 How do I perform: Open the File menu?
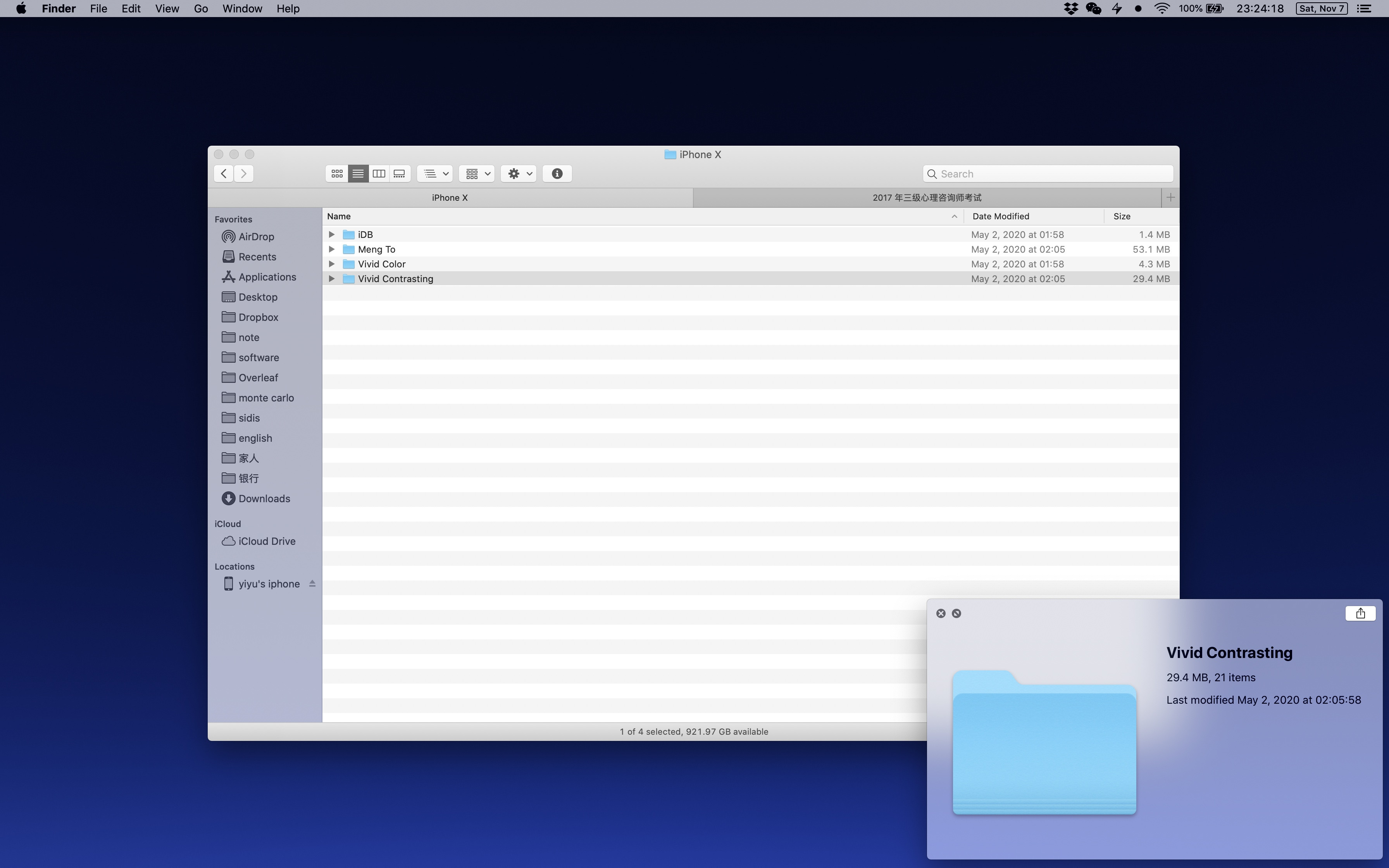pos(98,9)
